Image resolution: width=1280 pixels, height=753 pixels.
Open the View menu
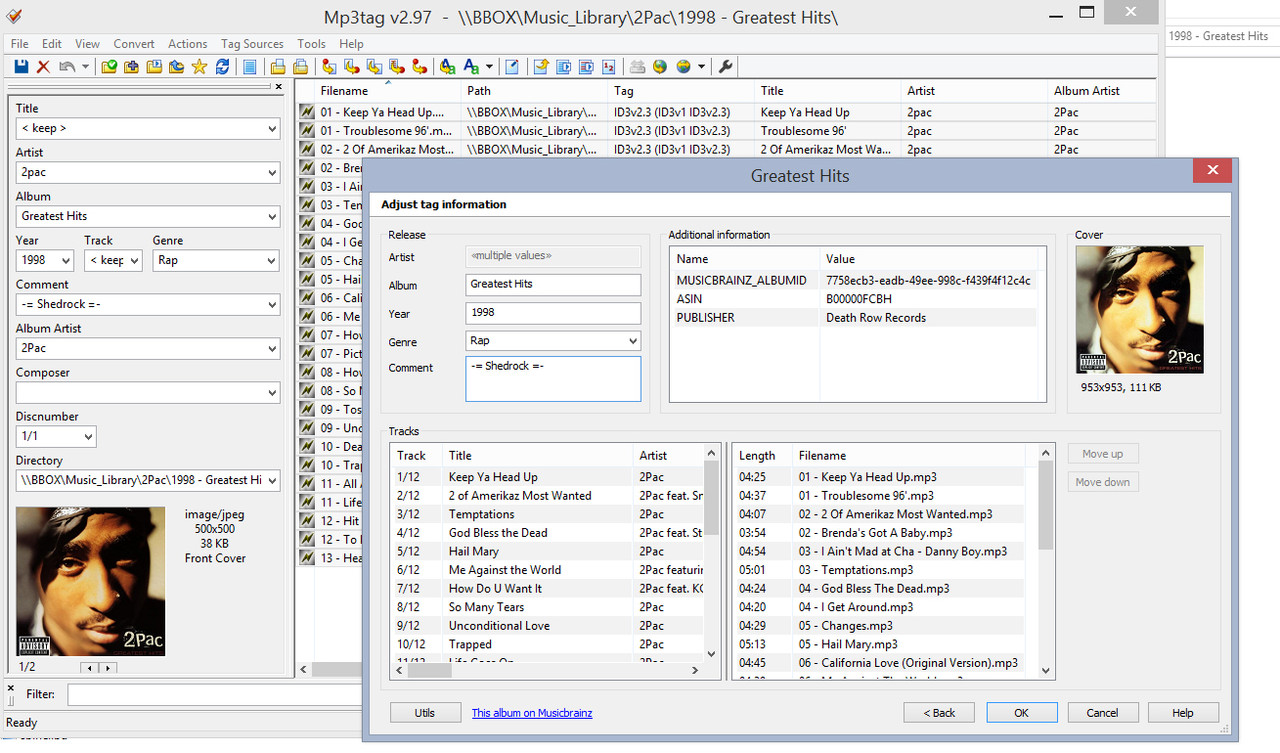(87, 44)
